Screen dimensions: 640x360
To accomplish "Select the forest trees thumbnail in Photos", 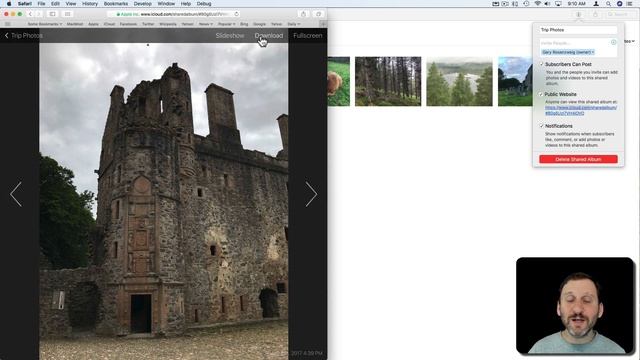I will tap(388, 81).
